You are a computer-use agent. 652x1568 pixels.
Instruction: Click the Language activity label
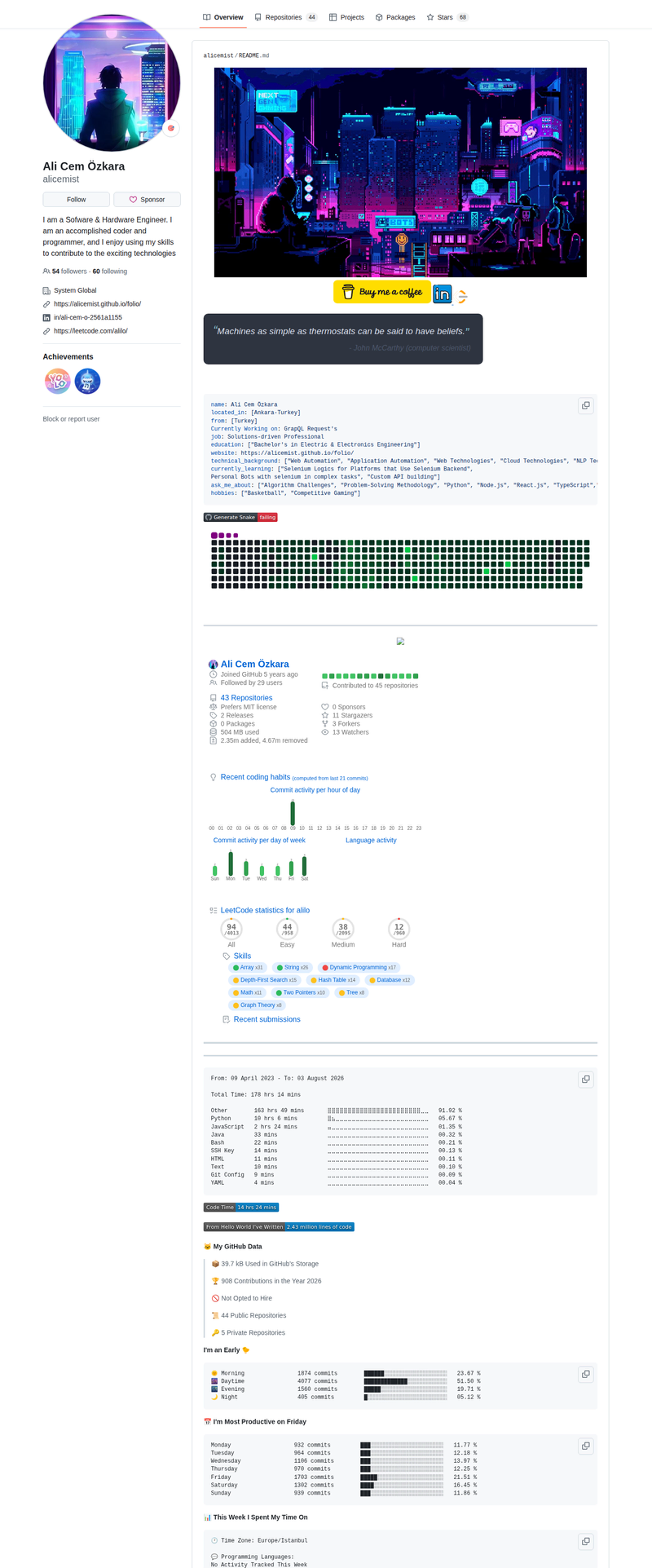[x=371, y=840]
